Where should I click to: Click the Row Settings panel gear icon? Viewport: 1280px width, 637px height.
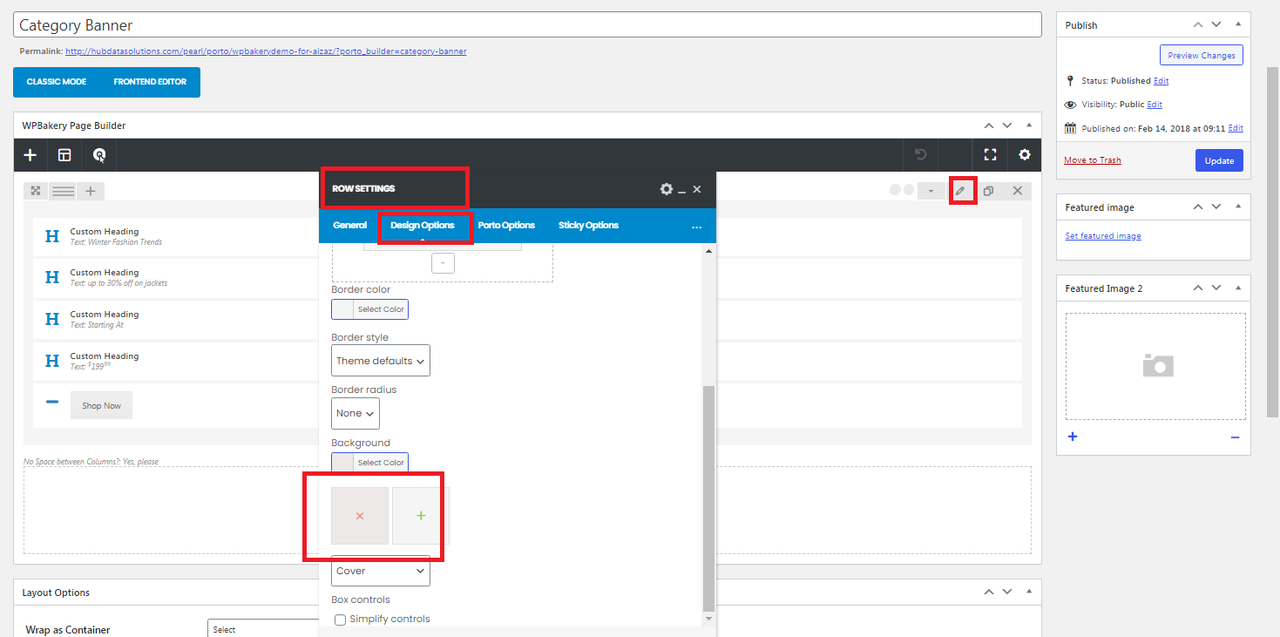[666, 189]
